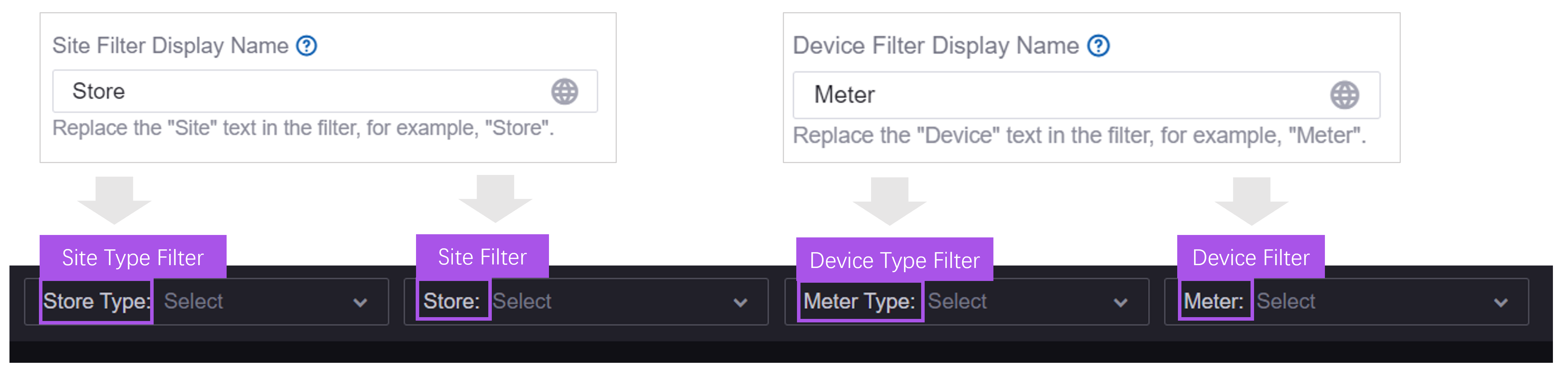Open the Meter select box

coord(1369,301)
